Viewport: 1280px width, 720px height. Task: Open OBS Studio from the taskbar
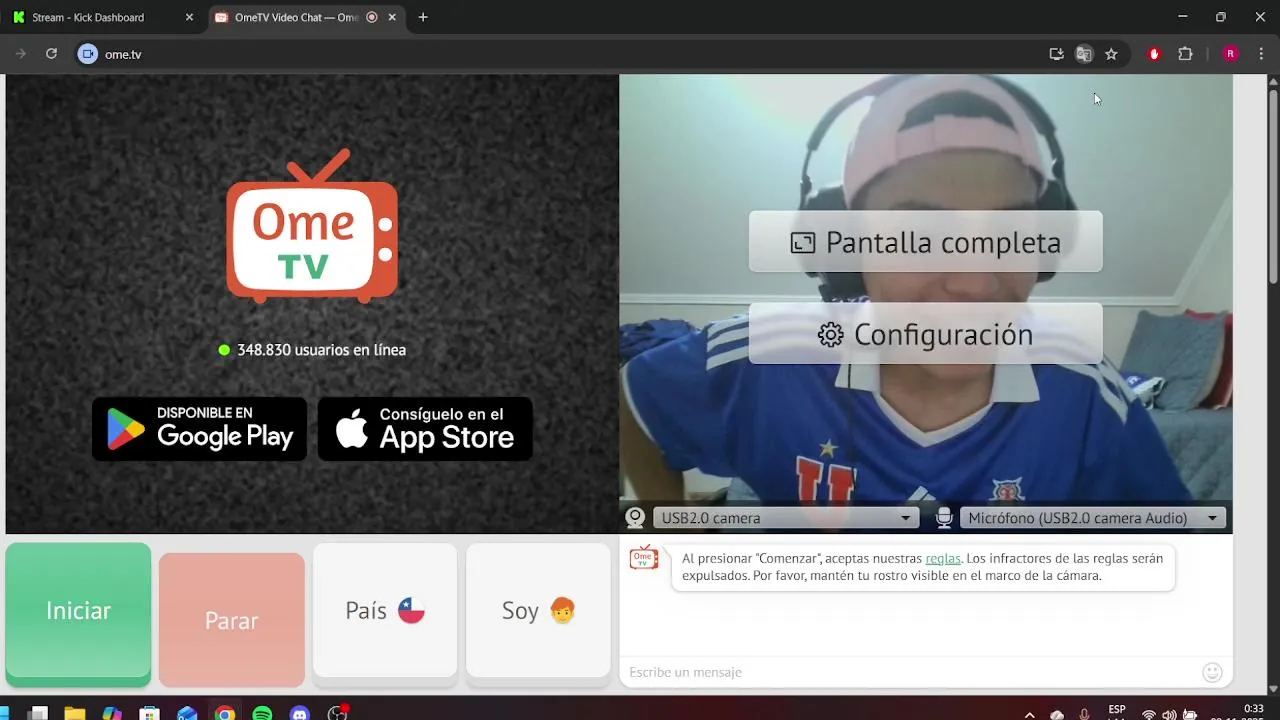pyautogui.click(x=338, y=713)
